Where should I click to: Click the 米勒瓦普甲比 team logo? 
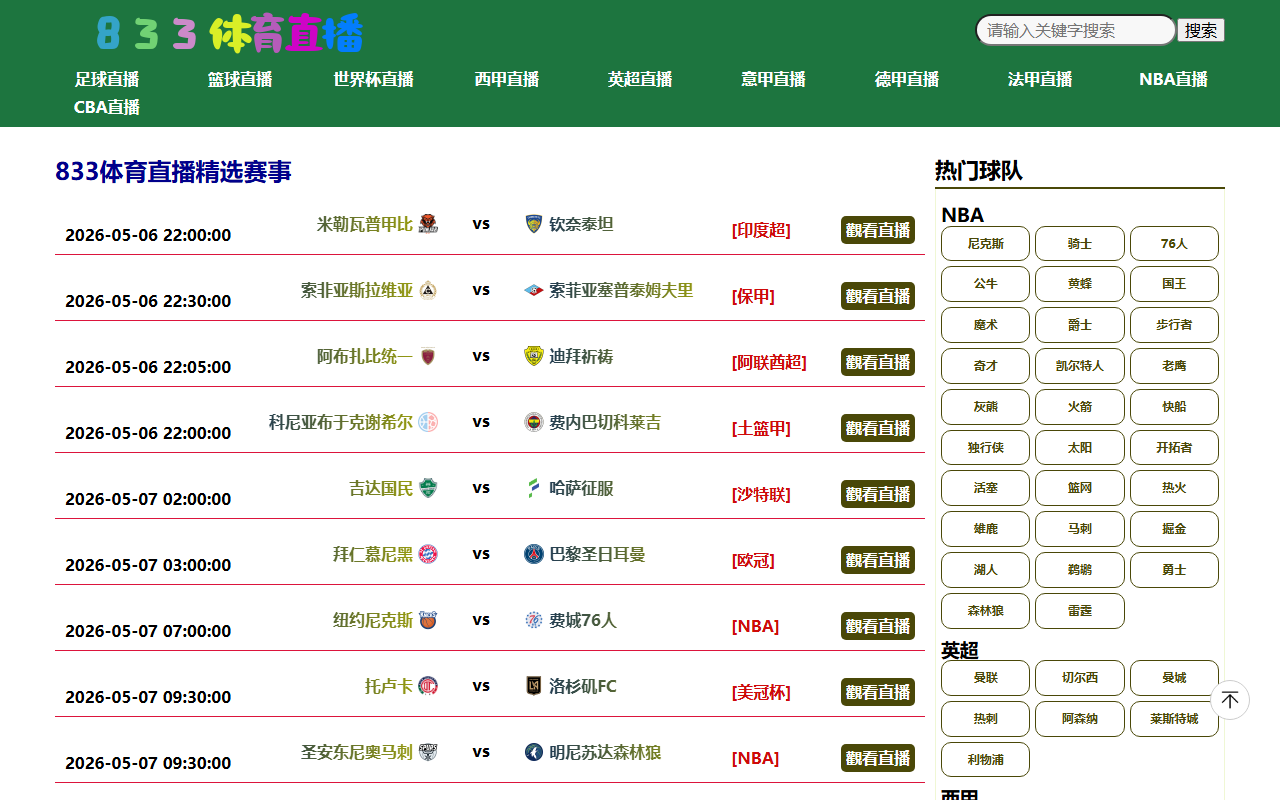(x=428, y=224)
